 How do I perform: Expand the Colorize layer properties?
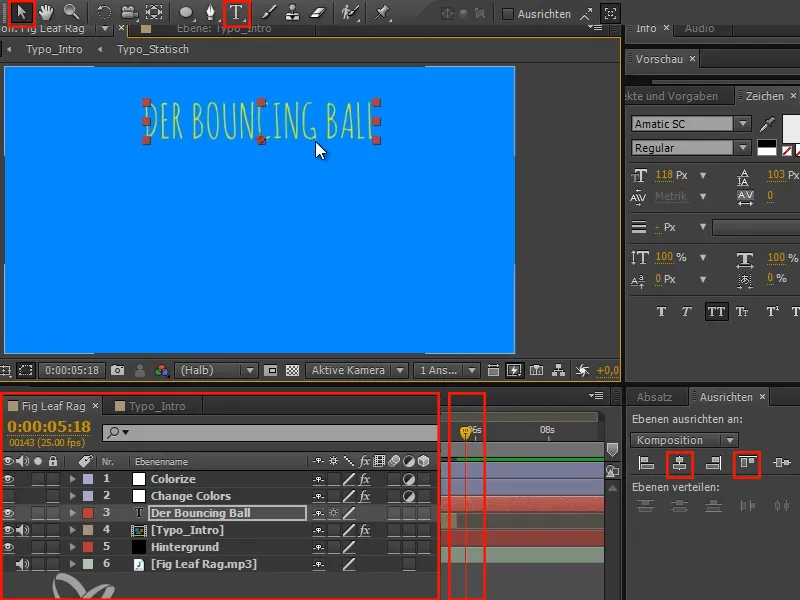[72, 479]
